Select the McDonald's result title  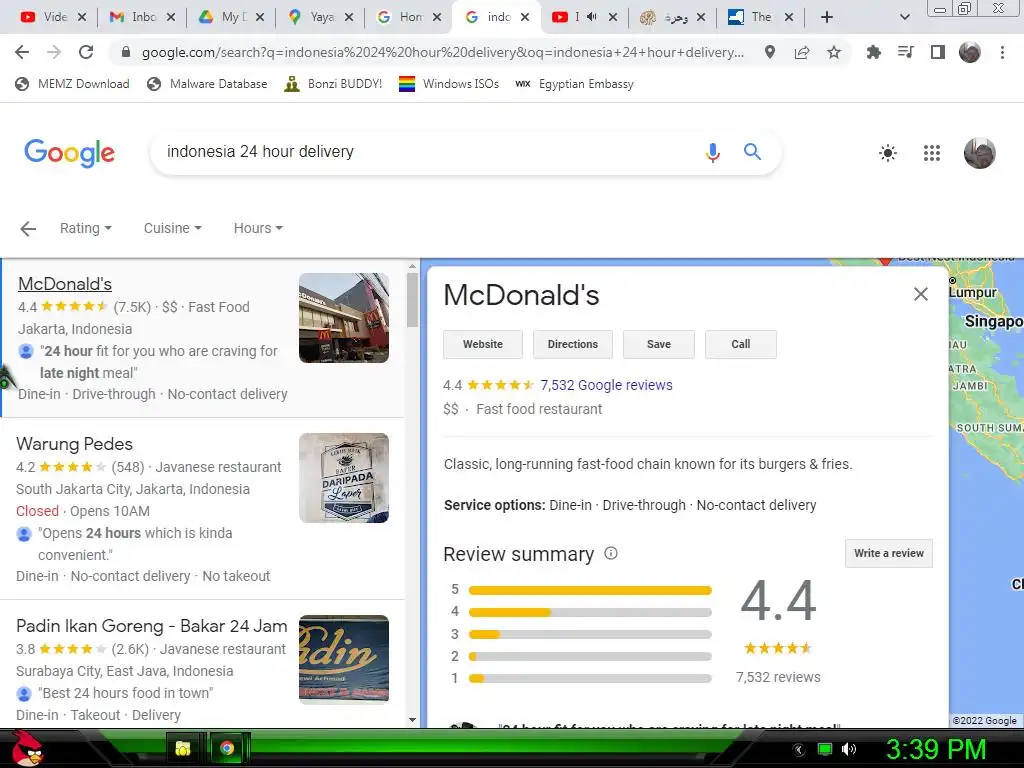click(65, 284)
